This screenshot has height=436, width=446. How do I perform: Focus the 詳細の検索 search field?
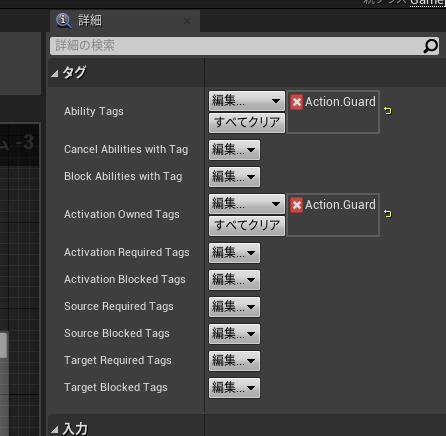(x=244, y=46)
